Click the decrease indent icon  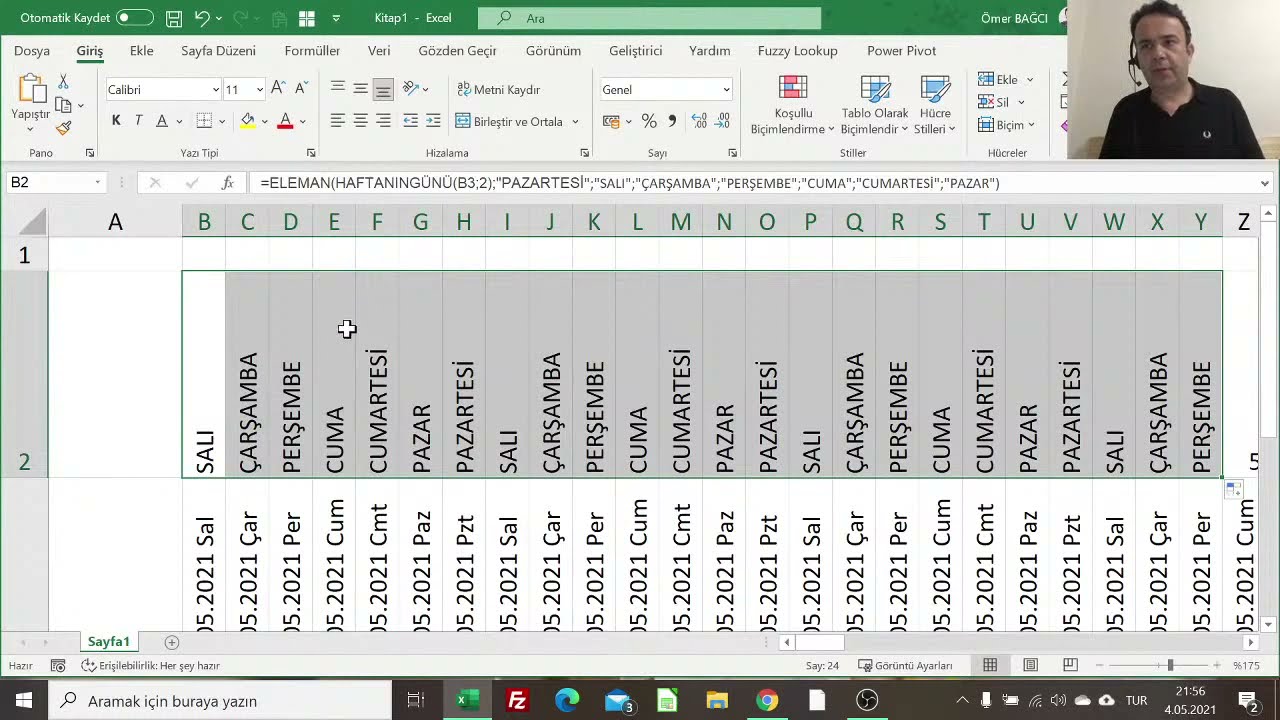(411, 121)
